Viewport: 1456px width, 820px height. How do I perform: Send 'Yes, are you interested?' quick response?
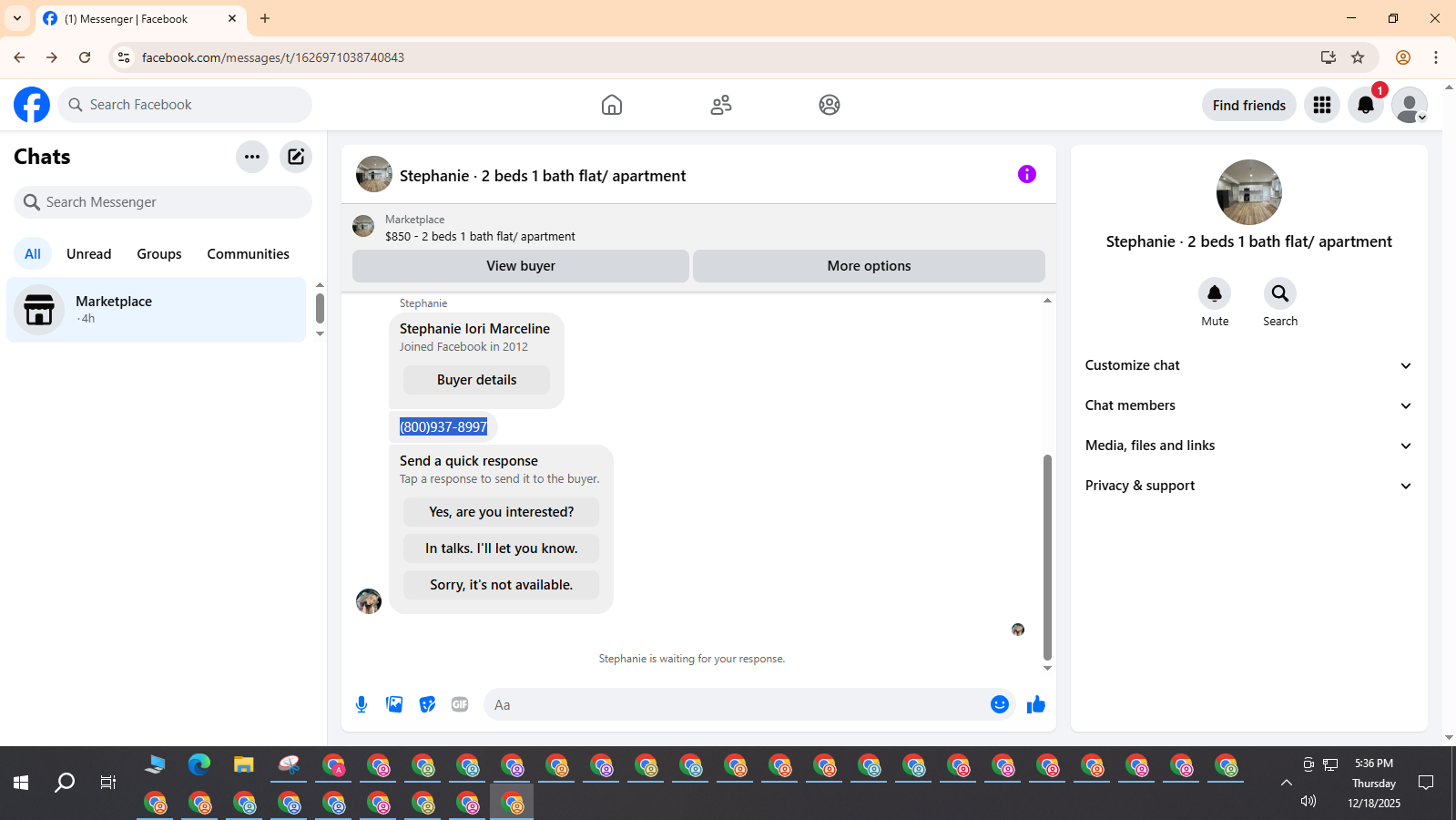tap(501, 512)
